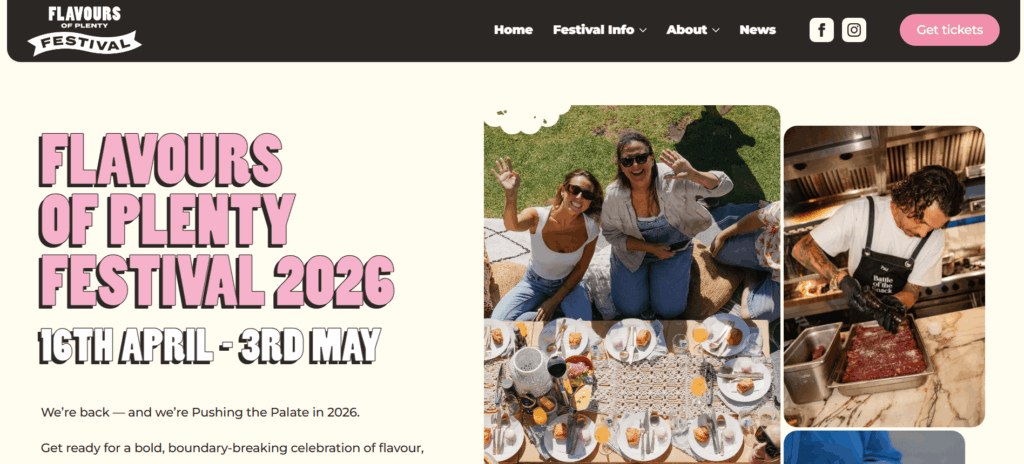The image size is (1024, 464).
Task: Click the white Festival ribbon banner in the logo
Action: [x=84, y=44]
